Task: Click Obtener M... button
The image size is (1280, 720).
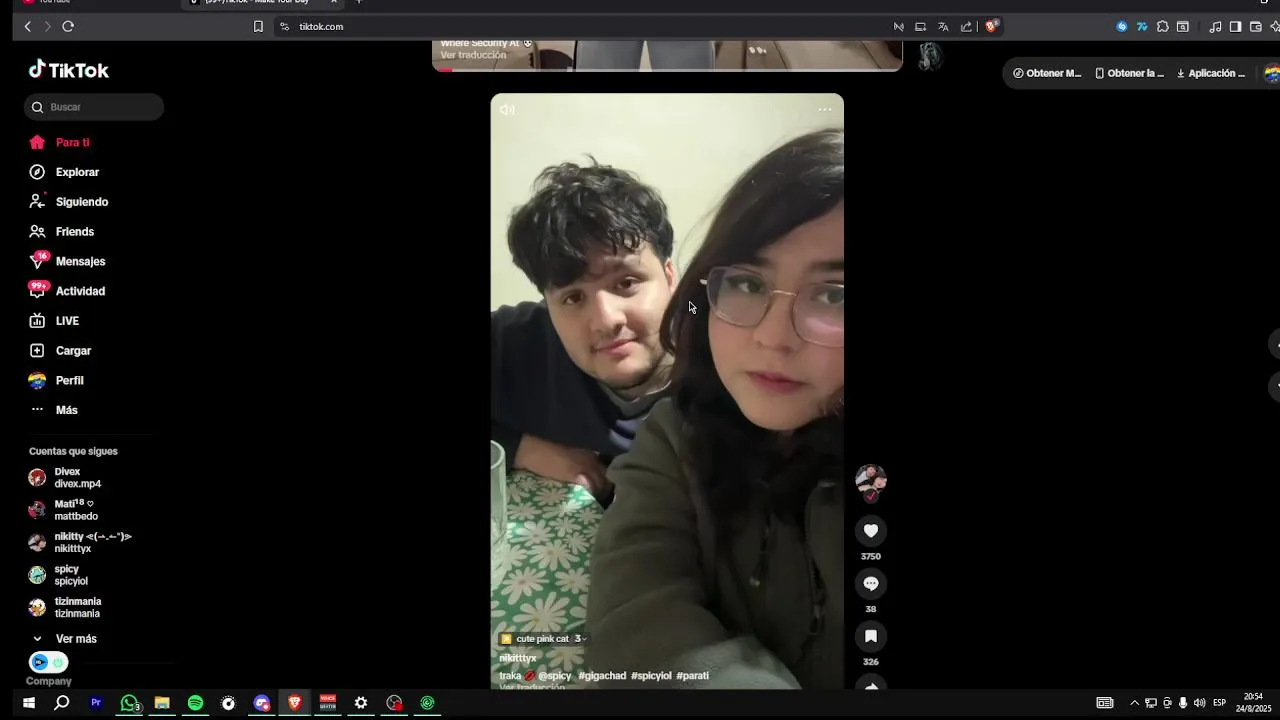Action: (x=1047, y=73)
